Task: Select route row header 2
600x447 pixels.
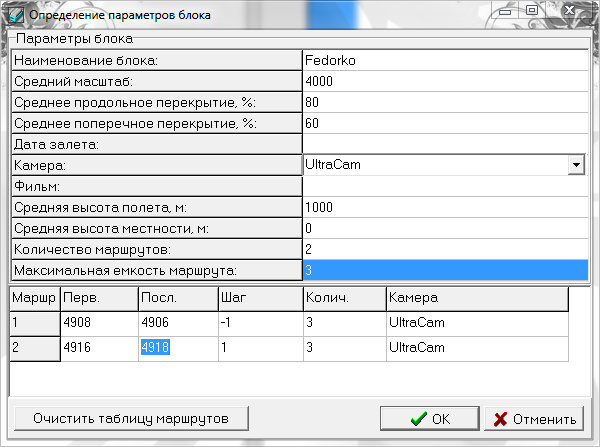Action: click(x=35, y=348)
